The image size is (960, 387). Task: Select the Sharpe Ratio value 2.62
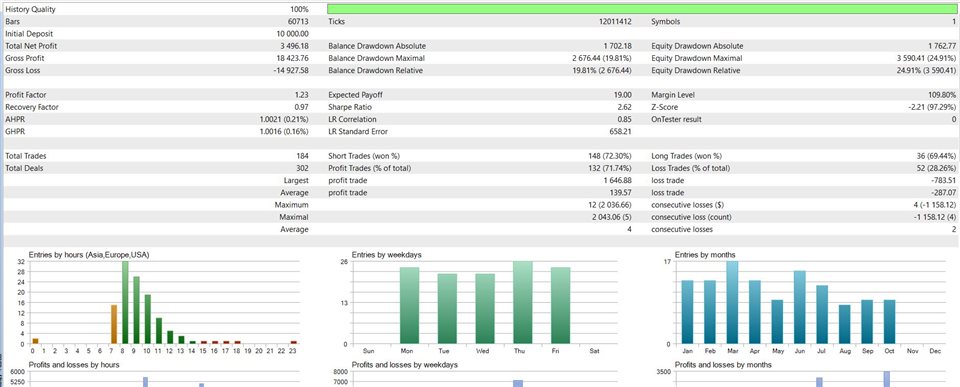623,107
